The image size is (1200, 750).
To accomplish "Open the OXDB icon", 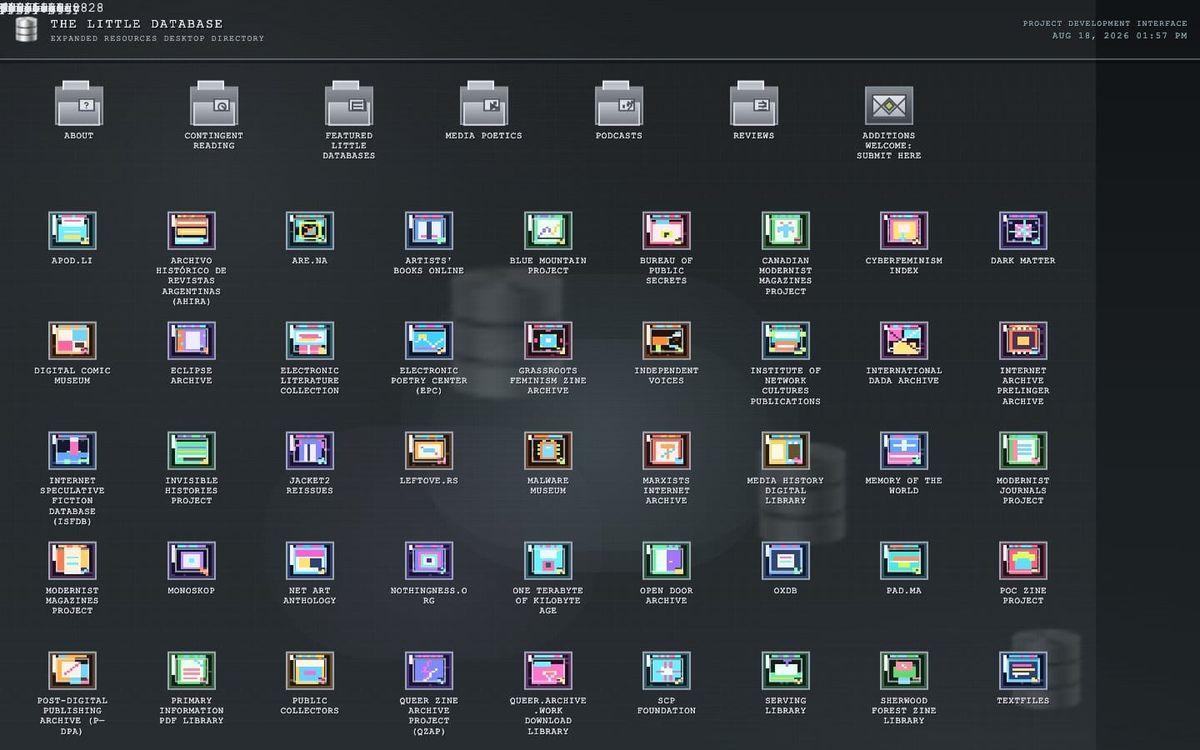I will [x=786, y=560].
